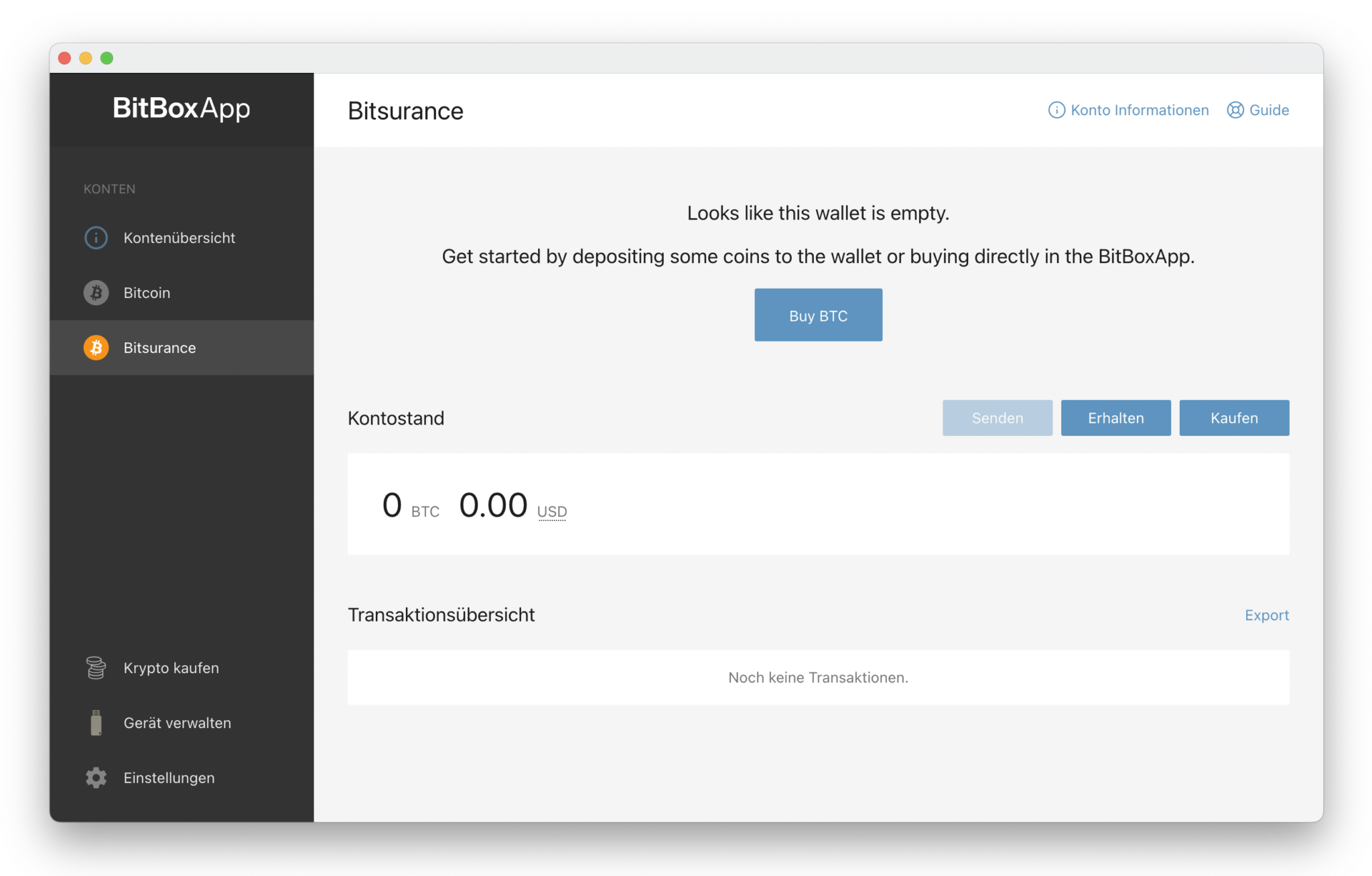The height and width of the screenshot is (876, 1372).
Task: Click the Einstellungen gear icon
Action: tap(96, 778)
